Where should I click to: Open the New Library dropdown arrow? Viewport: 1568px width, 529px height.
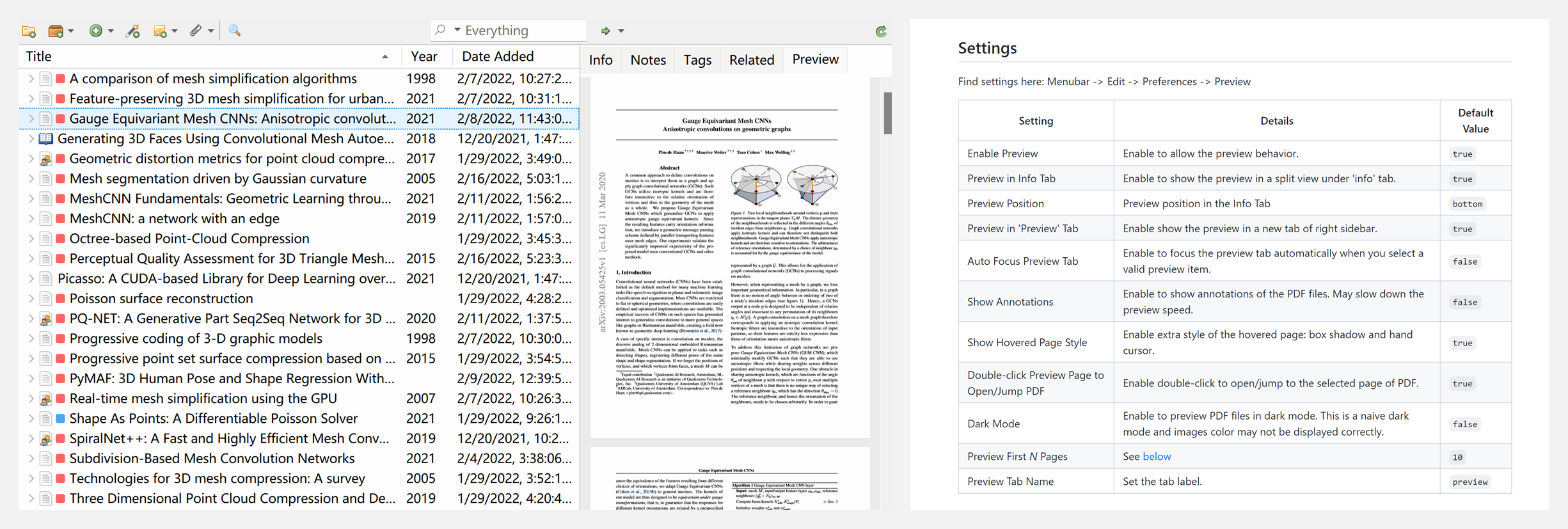tap(71, 31)
